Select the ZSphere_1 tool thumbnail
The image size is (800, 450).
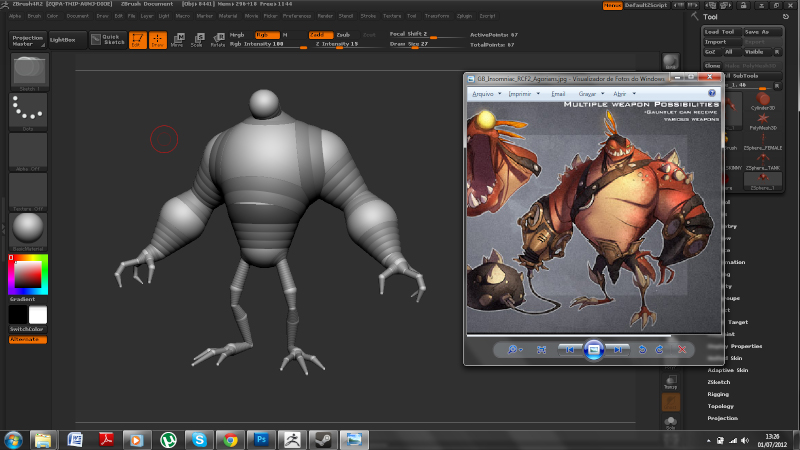[763, 181]
